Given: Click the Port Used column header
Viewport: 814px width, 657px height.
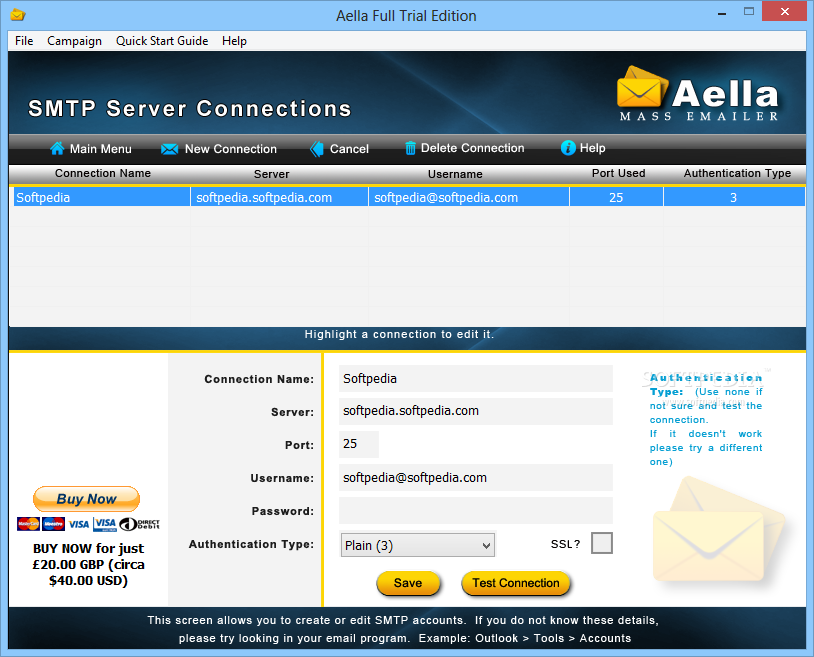Looking at the screenshot, I should click(x=618, y=173).
